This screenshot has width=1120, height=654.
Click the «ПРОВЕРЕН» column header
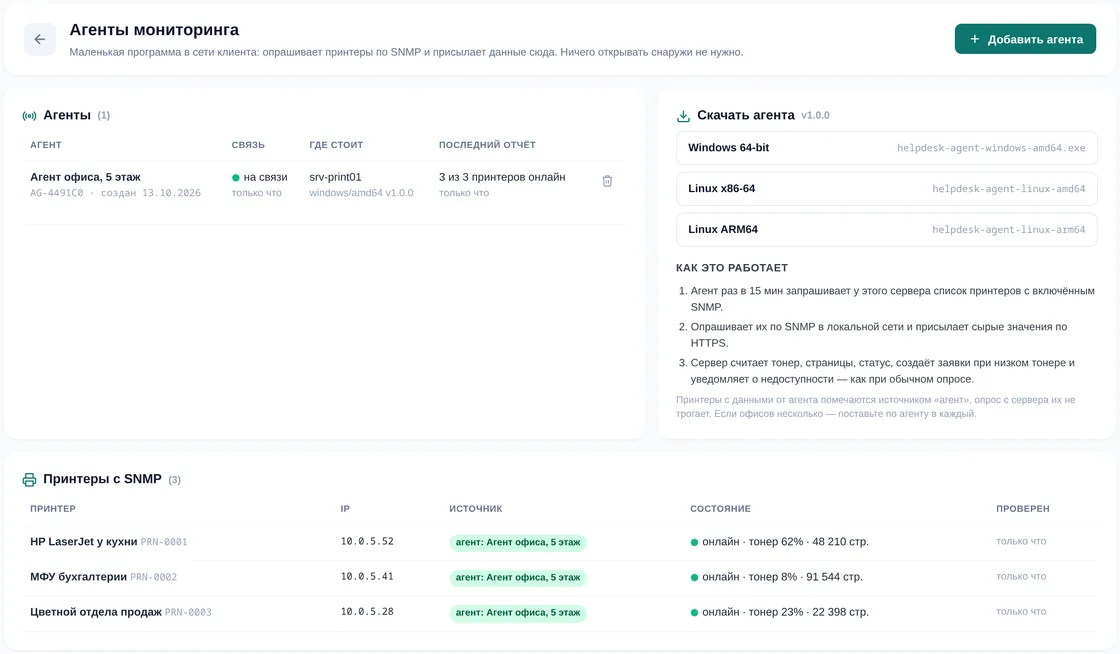[x=1023, y=509]
